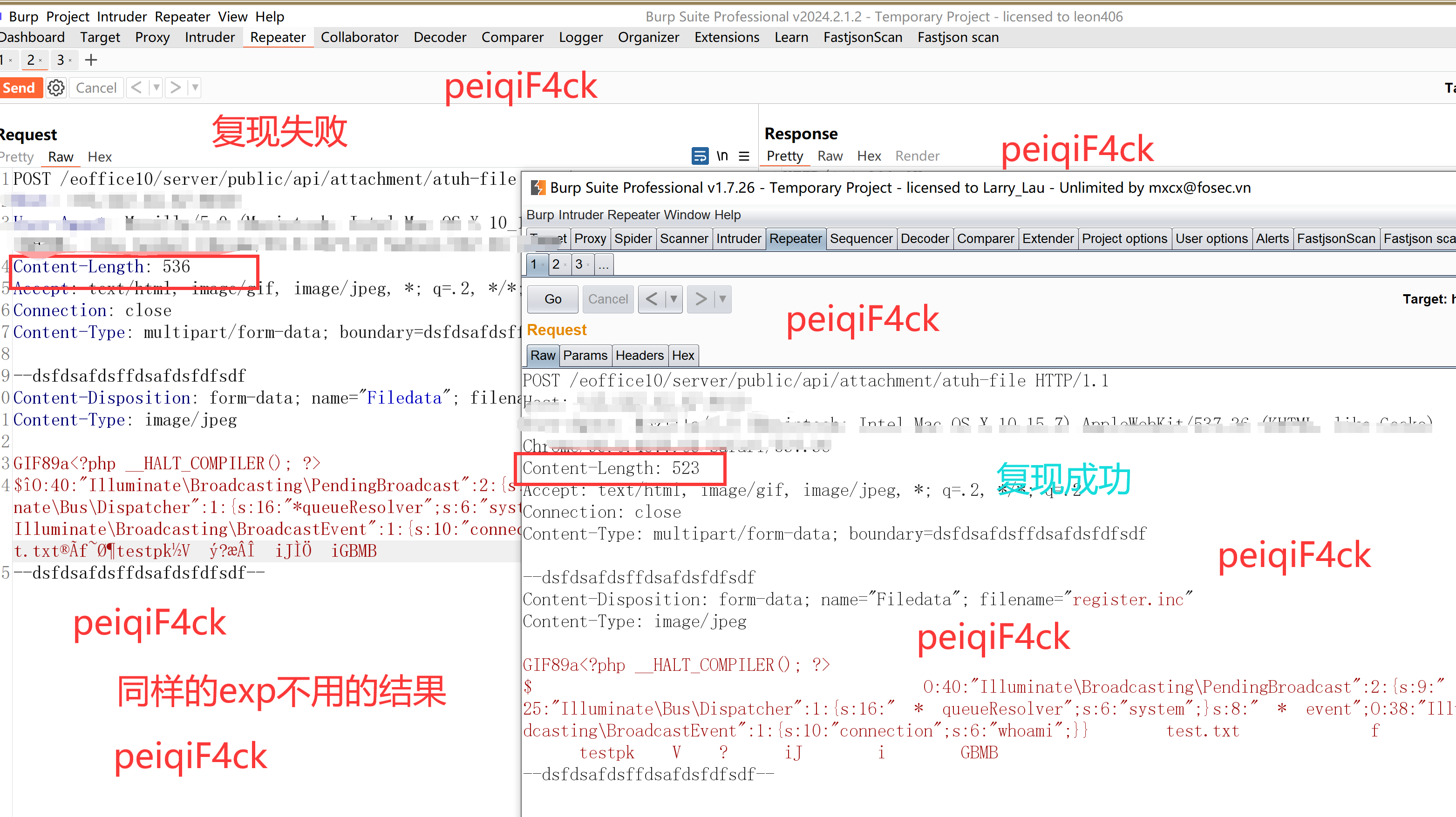Open the Help menu in main window
This screenshot has width=1456, height=817.
point(270,16)
